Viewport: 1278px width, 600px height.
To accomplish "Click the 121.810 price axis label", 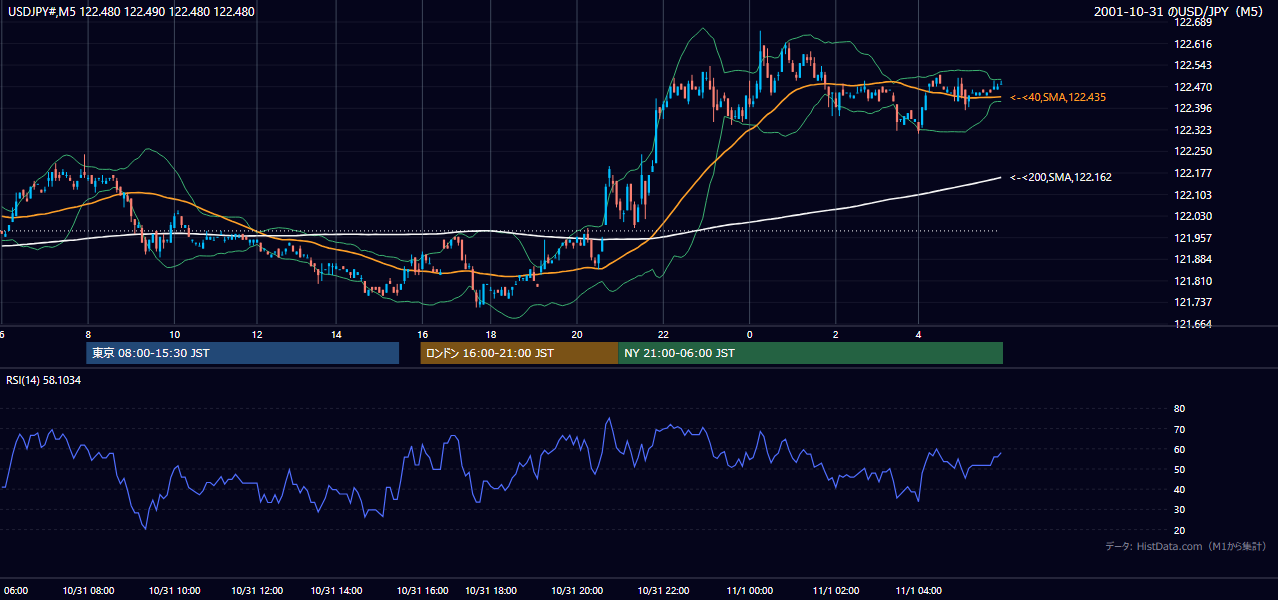I will pyautogui.click(x=1194, y=281).
